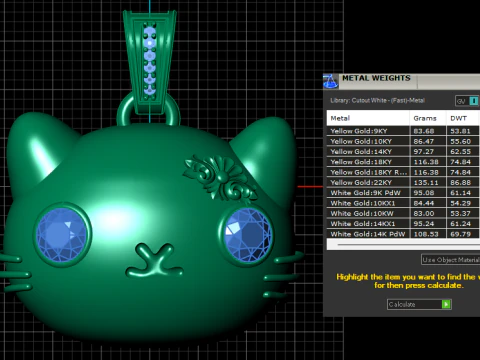Click the 86.88 DWT value
The width and height of the screenshot is (480, 360).
point(460,183)
